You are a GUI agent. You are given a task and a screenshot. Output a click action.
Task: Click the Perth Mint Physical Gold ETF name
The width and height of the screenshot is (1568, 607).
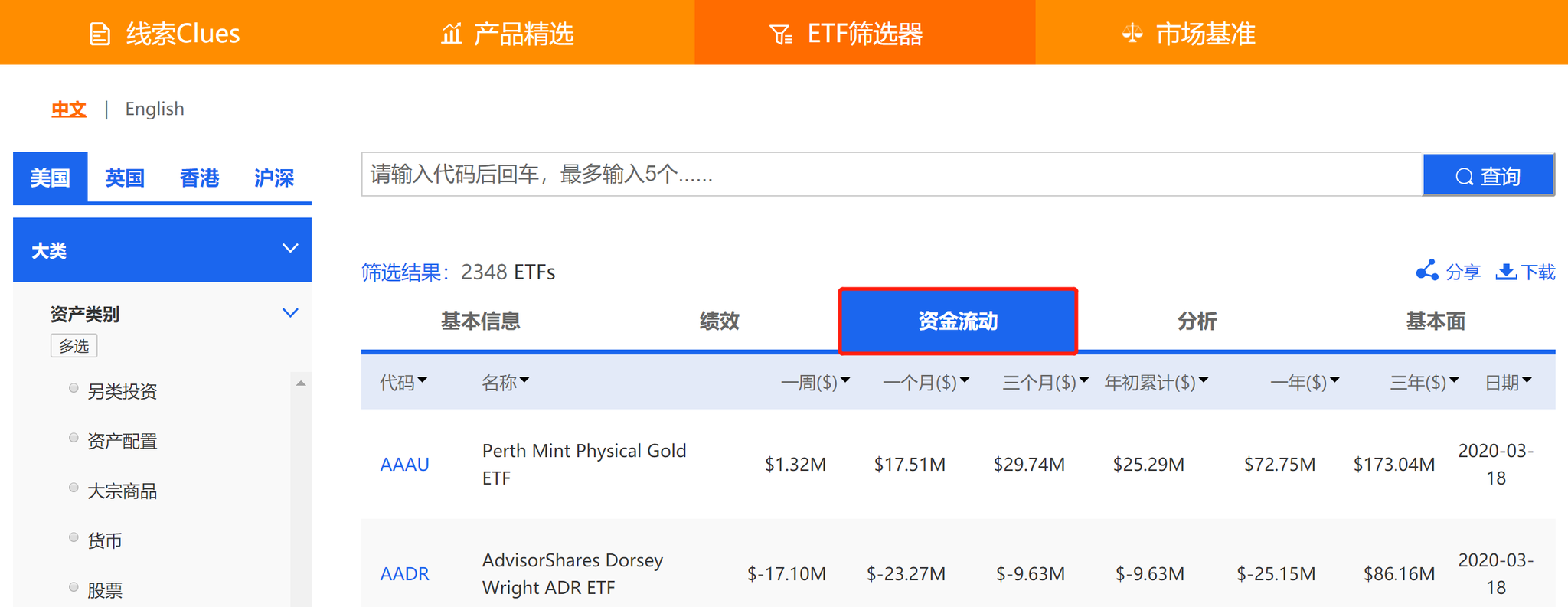[584, 464]
